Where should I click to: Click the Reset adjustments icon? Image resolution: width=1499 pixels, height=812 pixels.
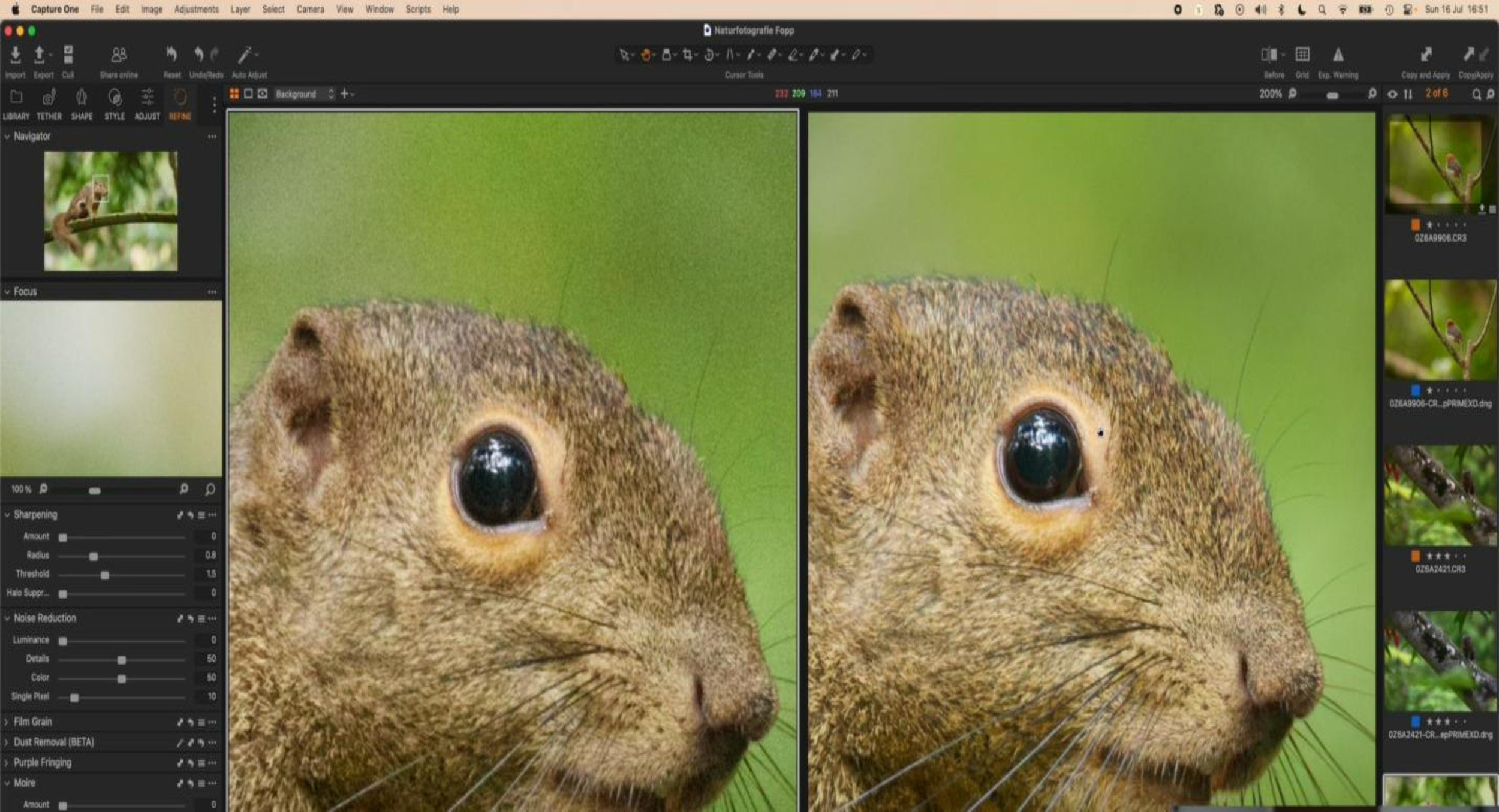[171, 55]
